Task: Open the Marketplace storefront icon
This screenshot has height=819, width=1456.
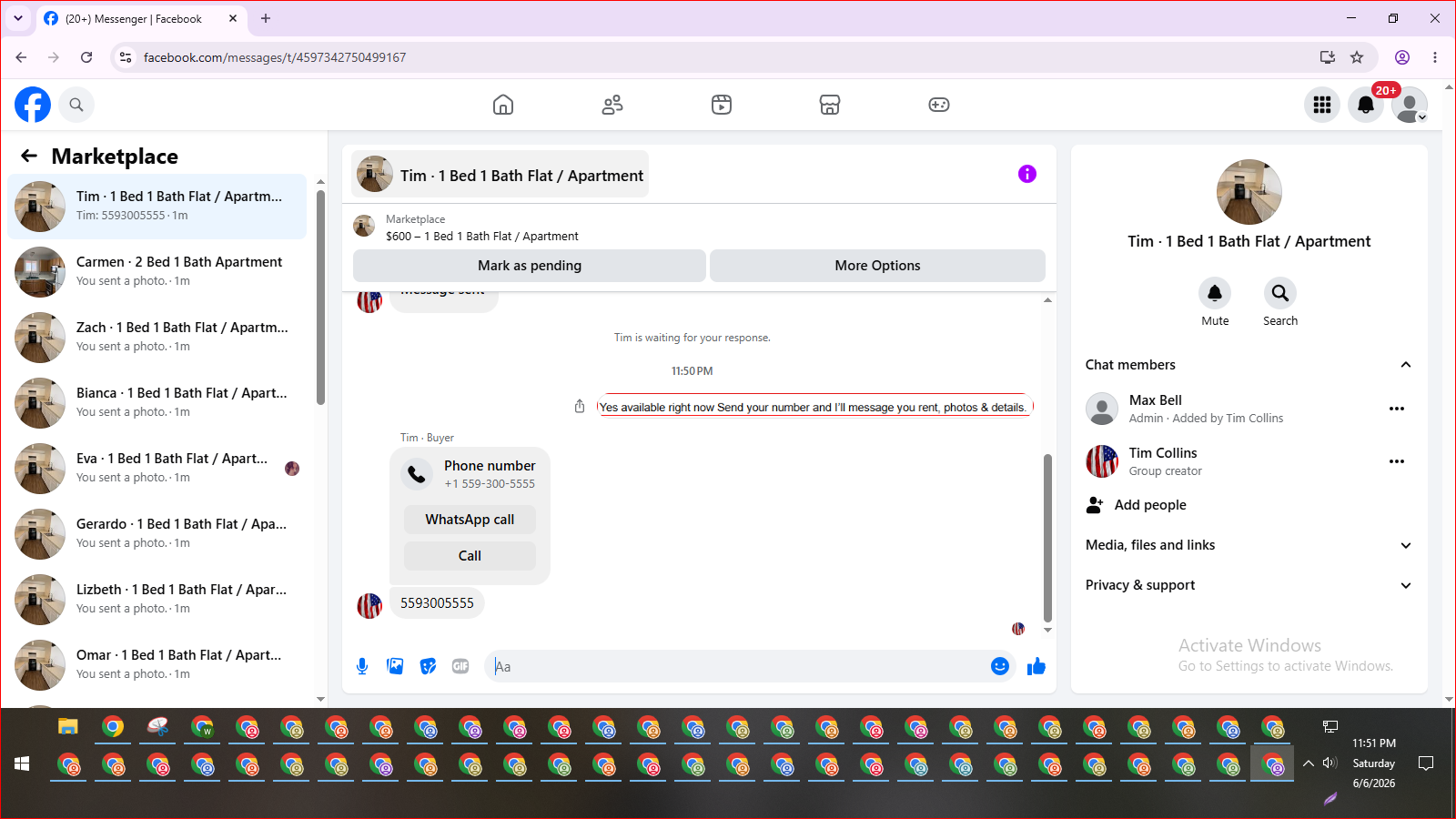Action: pos(830,105)
